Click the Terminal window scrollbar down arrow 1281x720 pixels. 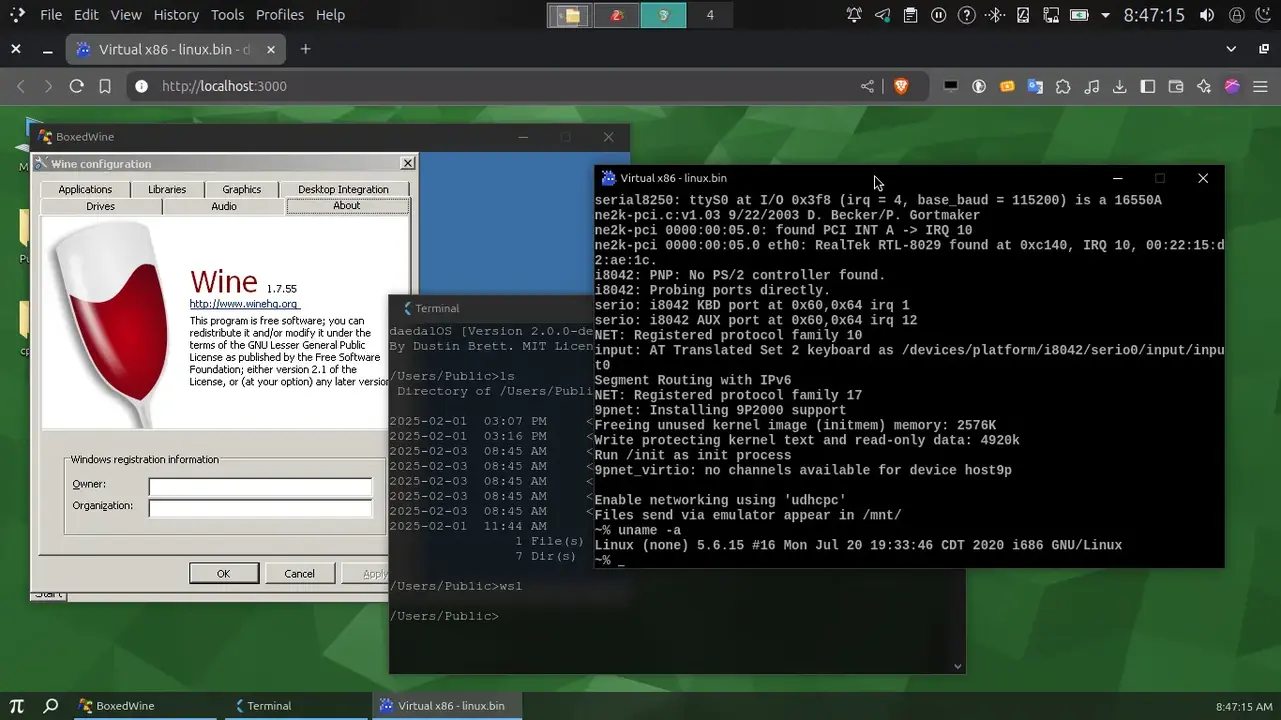click(x=958, y=666)
